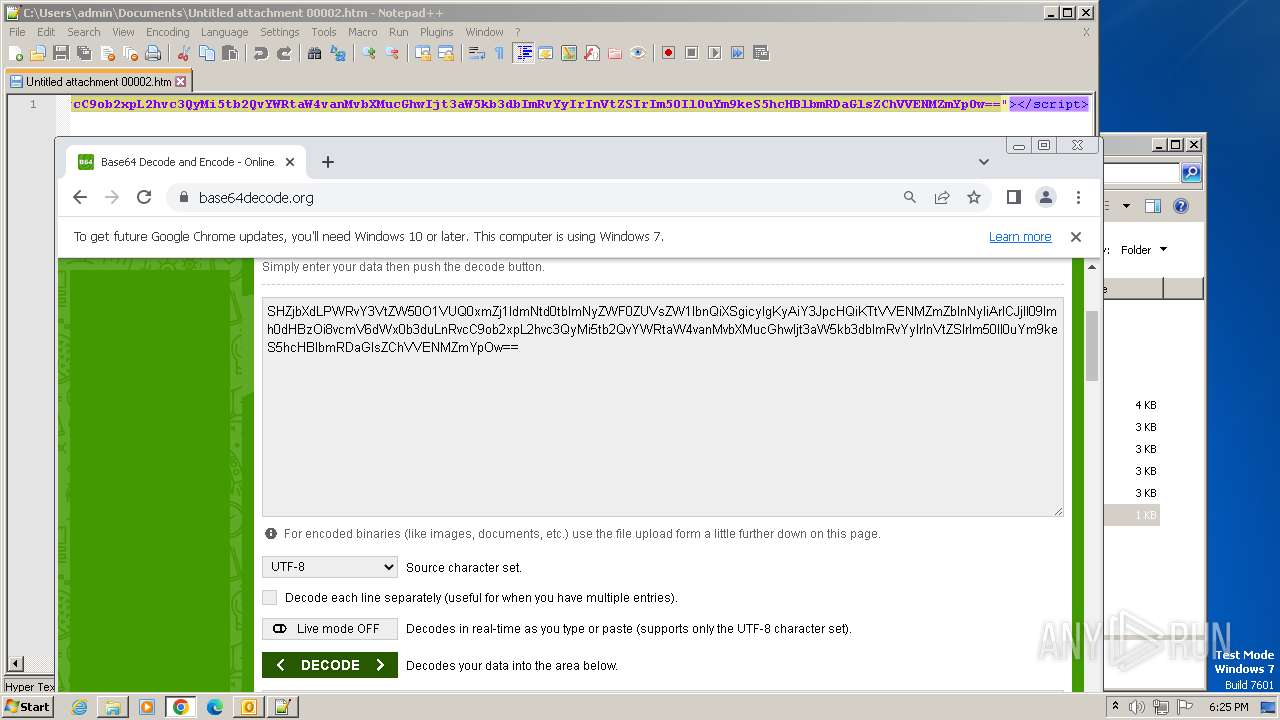Click Copy icon in Notepad++ toolbar
Viewport: 1280px width, 720px height.
click(x=207, y=53)
